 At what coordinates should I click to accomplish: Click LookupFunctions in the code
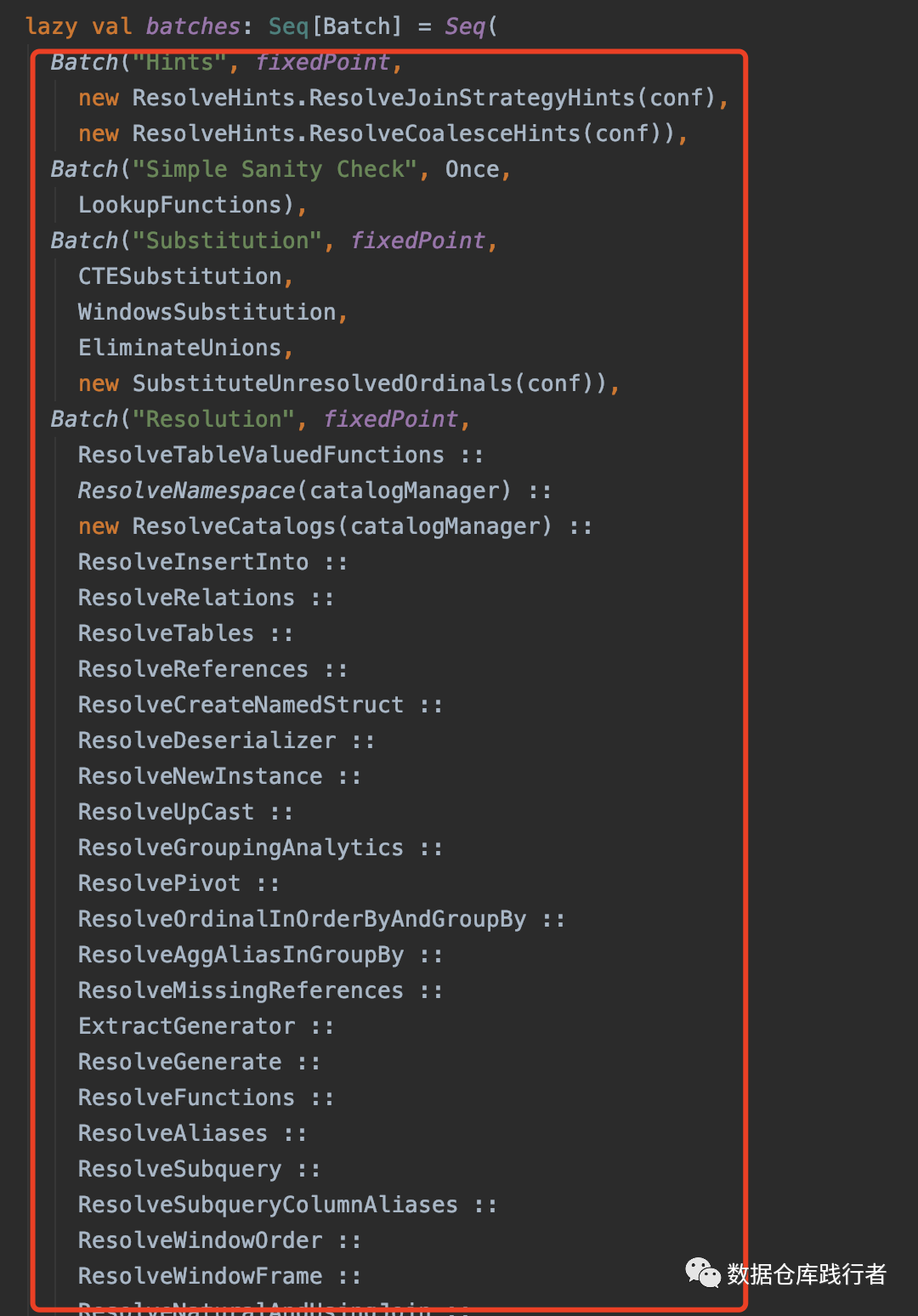[179, 205]
